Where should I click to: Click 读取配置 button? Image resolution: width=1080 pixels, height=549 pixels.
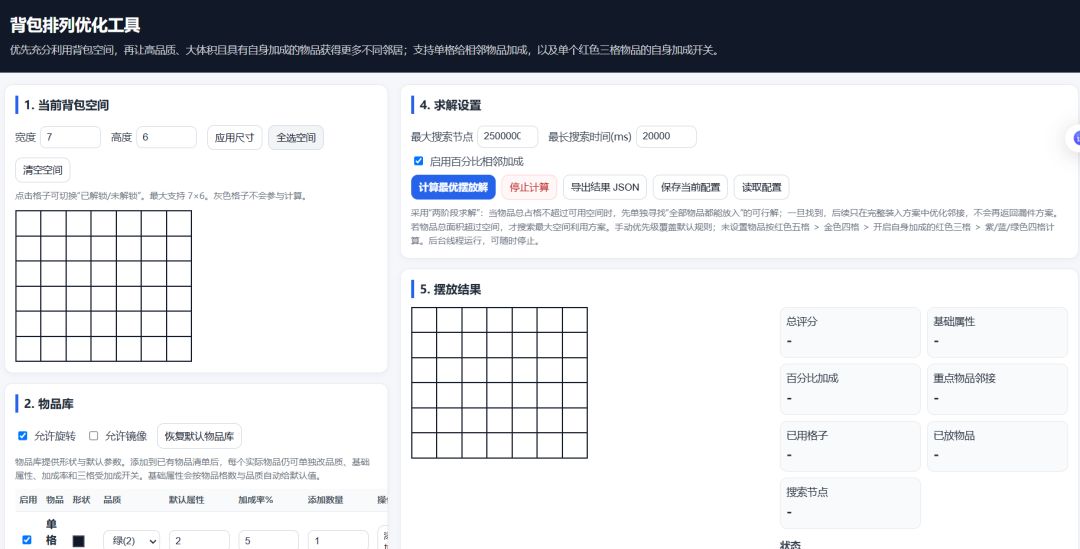click(761, 187)
